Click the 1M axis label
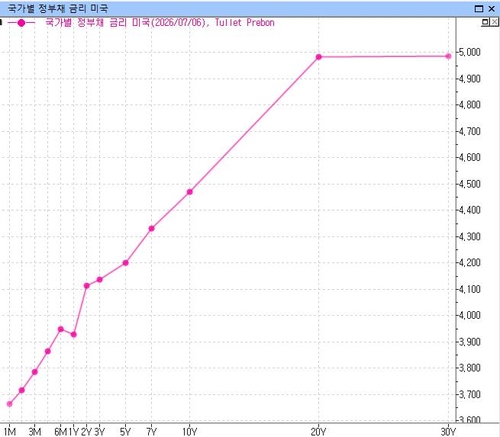 (x=10, y=432)
